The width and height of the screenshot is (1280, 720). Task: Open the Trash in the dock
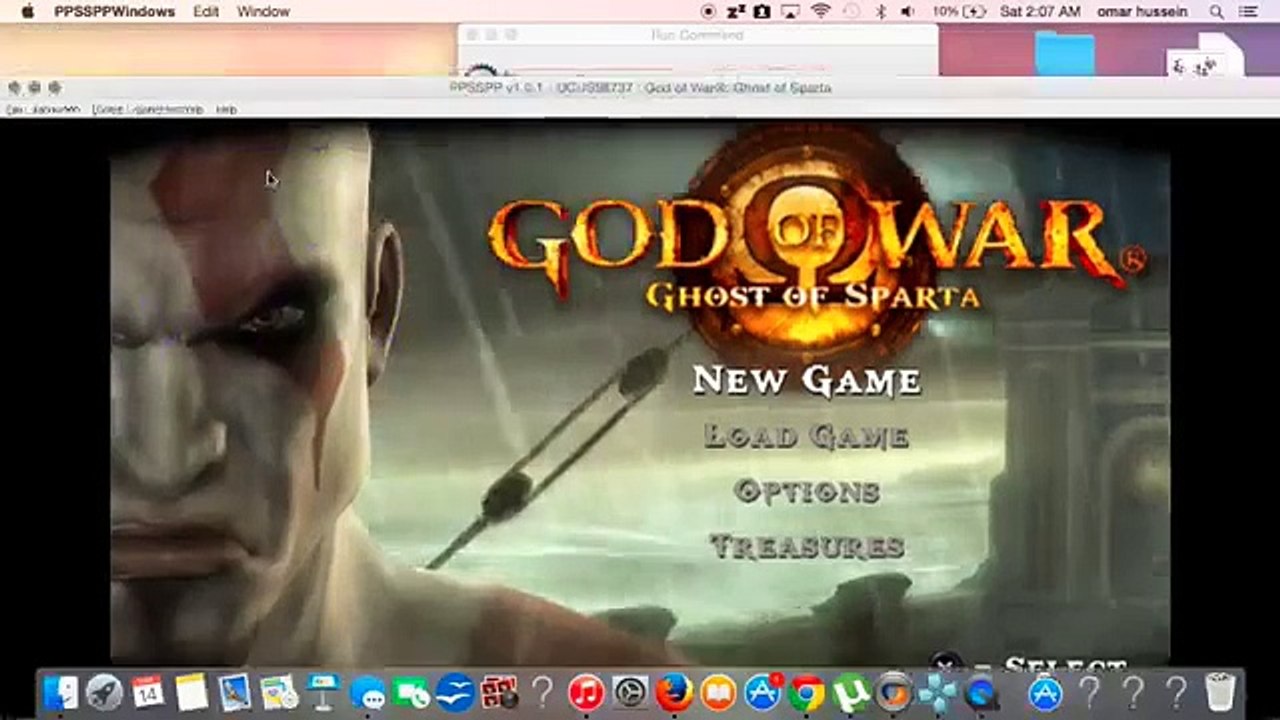[1220, 692]
